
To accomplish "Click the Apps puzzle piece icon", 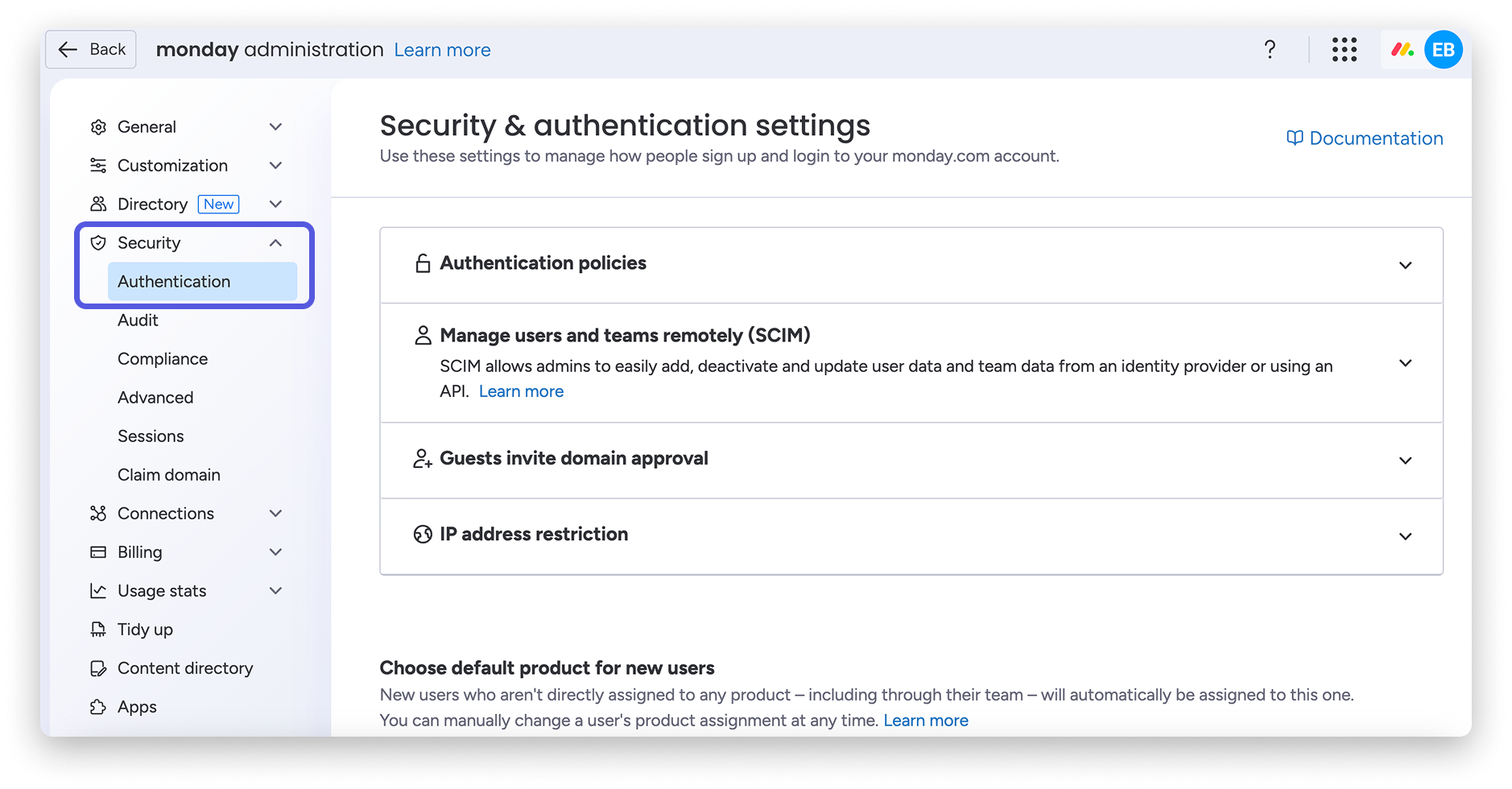I will tap(98, 707).
